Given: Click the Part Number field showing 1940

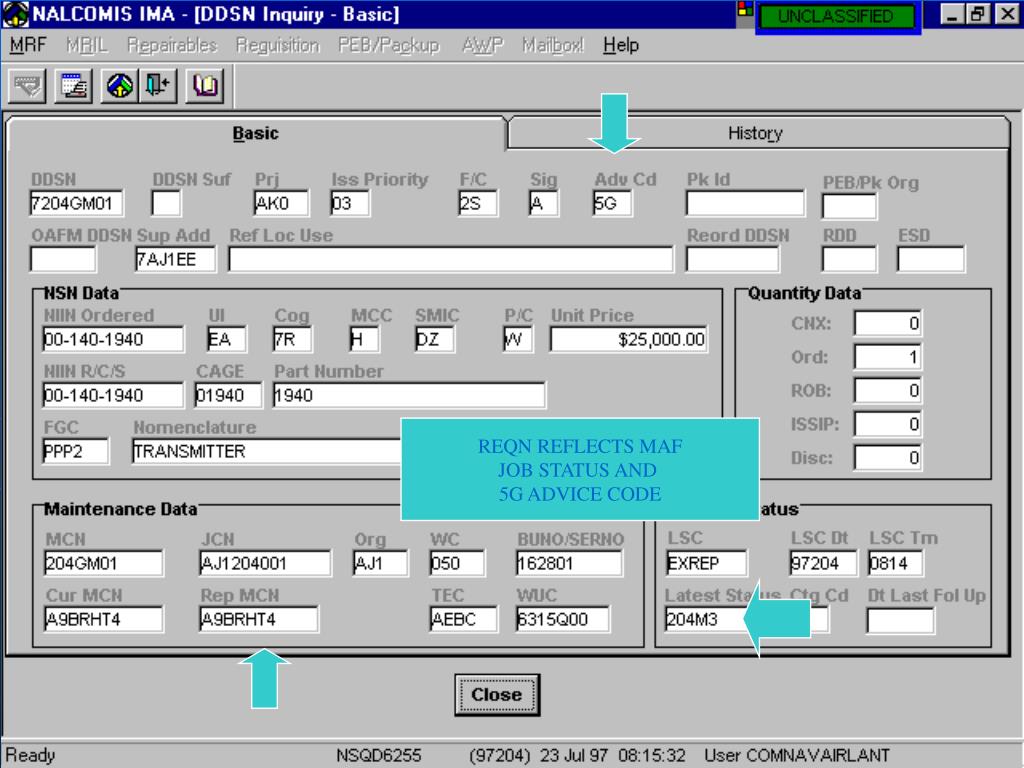Looking at the screenshot, I should click(409, 395).
